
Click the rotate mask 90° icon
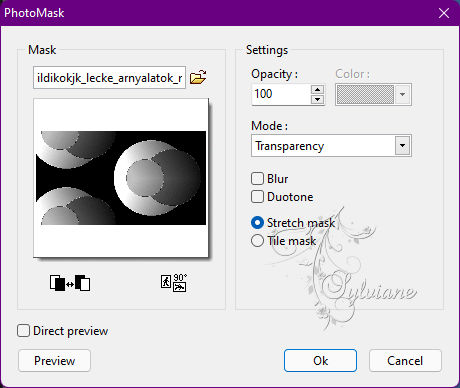[174, 283]
